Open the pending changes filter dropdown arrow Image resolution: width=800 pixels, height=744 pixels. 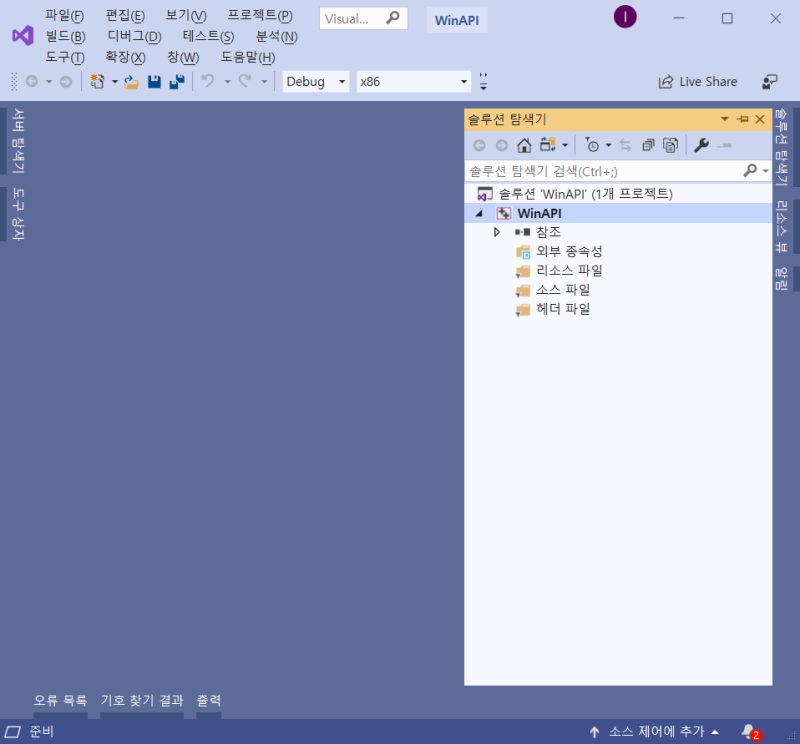pos(608,145)
